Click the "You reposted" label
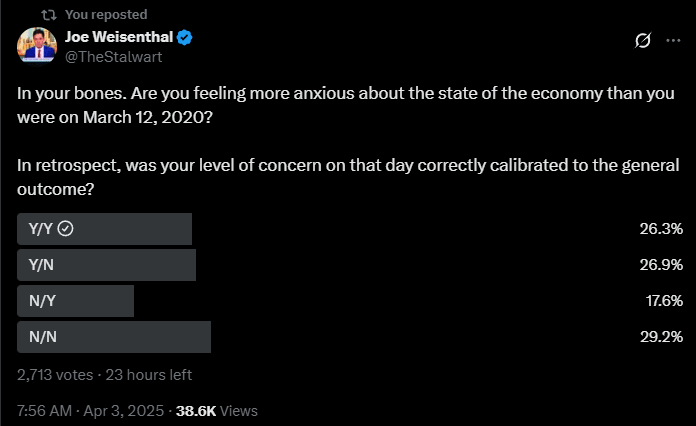Viewport: 696px width, 426px height. pyautogui.click(x=106, y=14)
